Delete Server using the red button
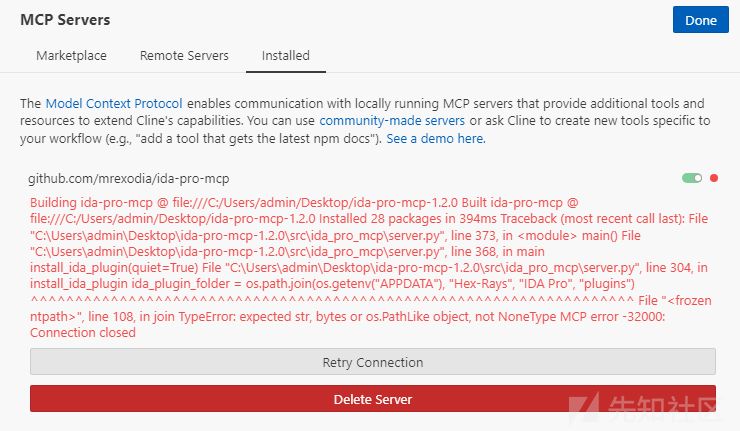740x431 pixels. 373,399
